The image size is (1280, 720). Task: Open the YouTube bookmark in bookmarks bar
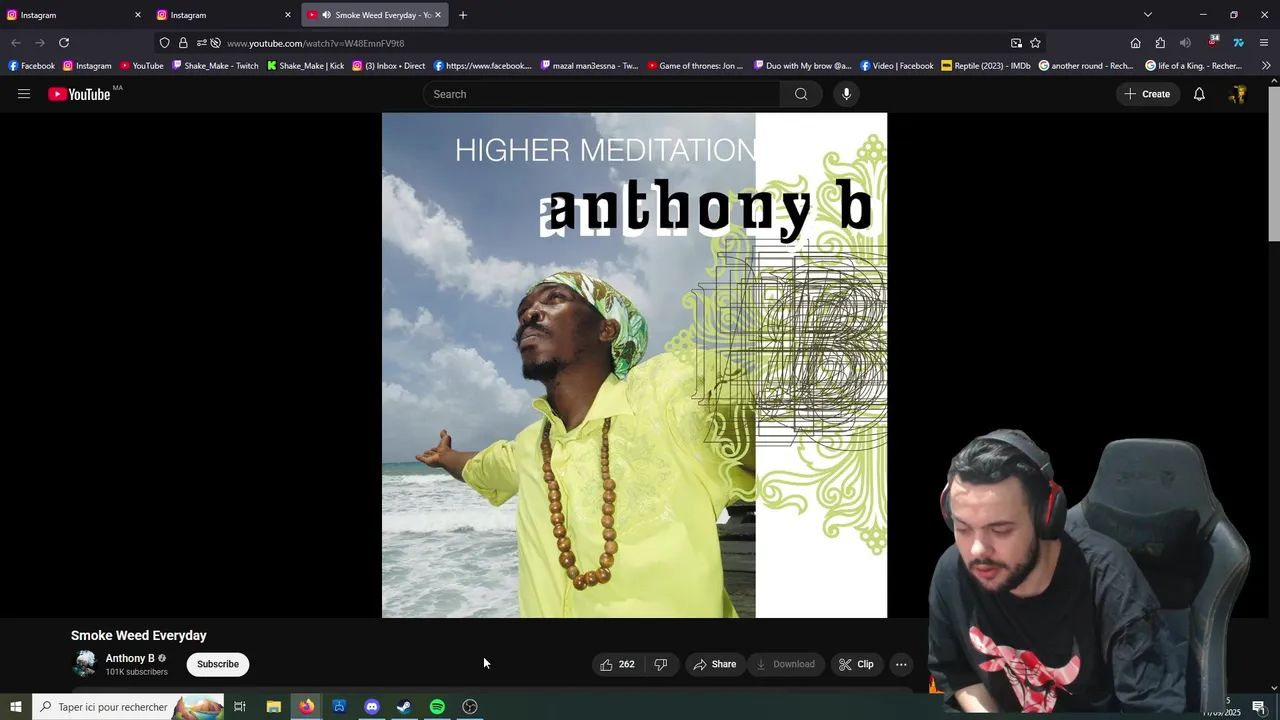(141, 66)
